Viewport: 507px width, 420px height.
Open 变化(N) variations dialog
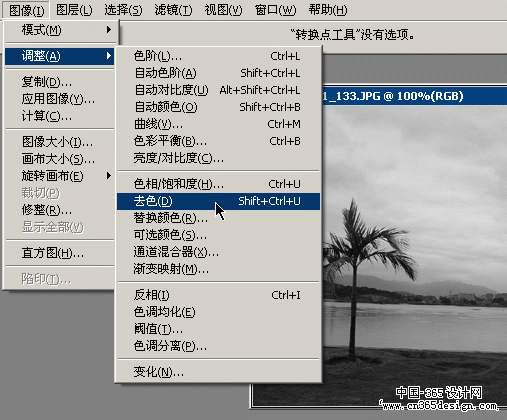coord(218,372)
